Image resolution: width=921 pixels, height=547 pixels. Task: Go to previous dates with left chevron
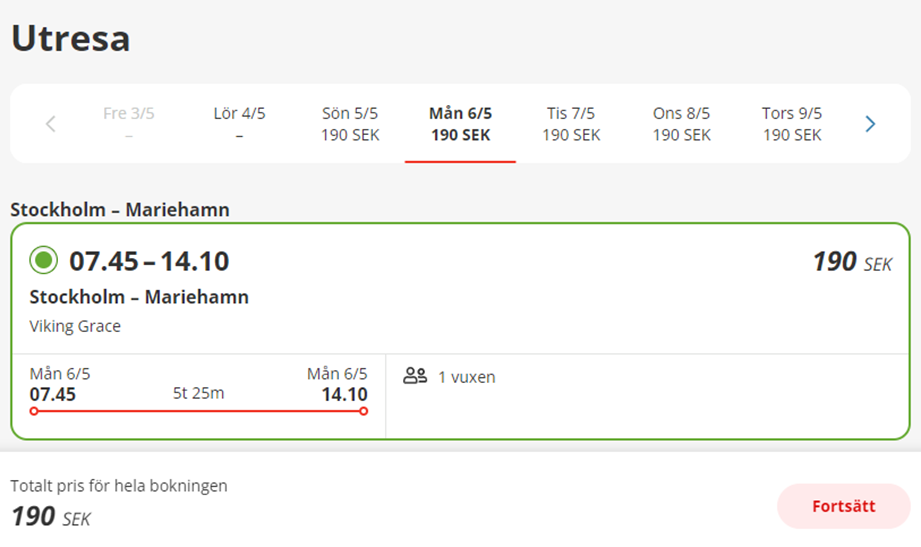51,124
